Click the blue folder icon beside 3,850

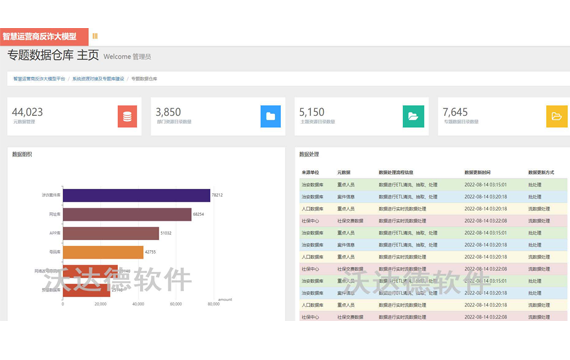point(270,116)
